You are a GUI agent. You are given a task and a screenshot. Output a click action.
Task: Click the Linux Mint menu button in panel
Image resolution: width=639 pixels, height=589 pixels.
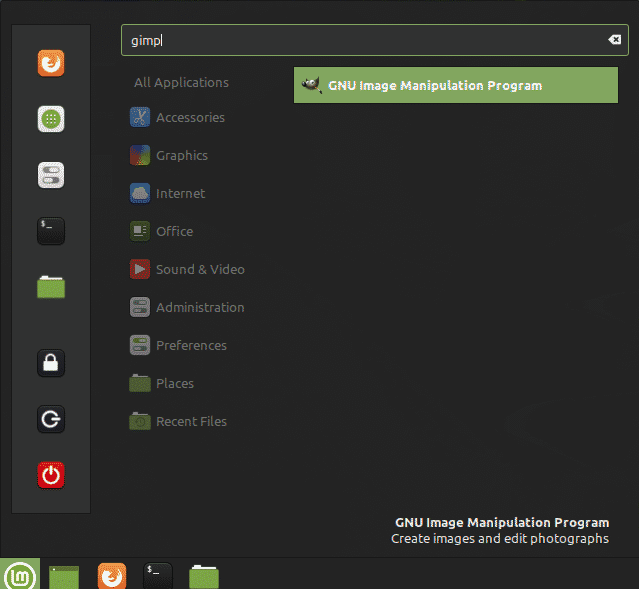(x=20, y=575)
